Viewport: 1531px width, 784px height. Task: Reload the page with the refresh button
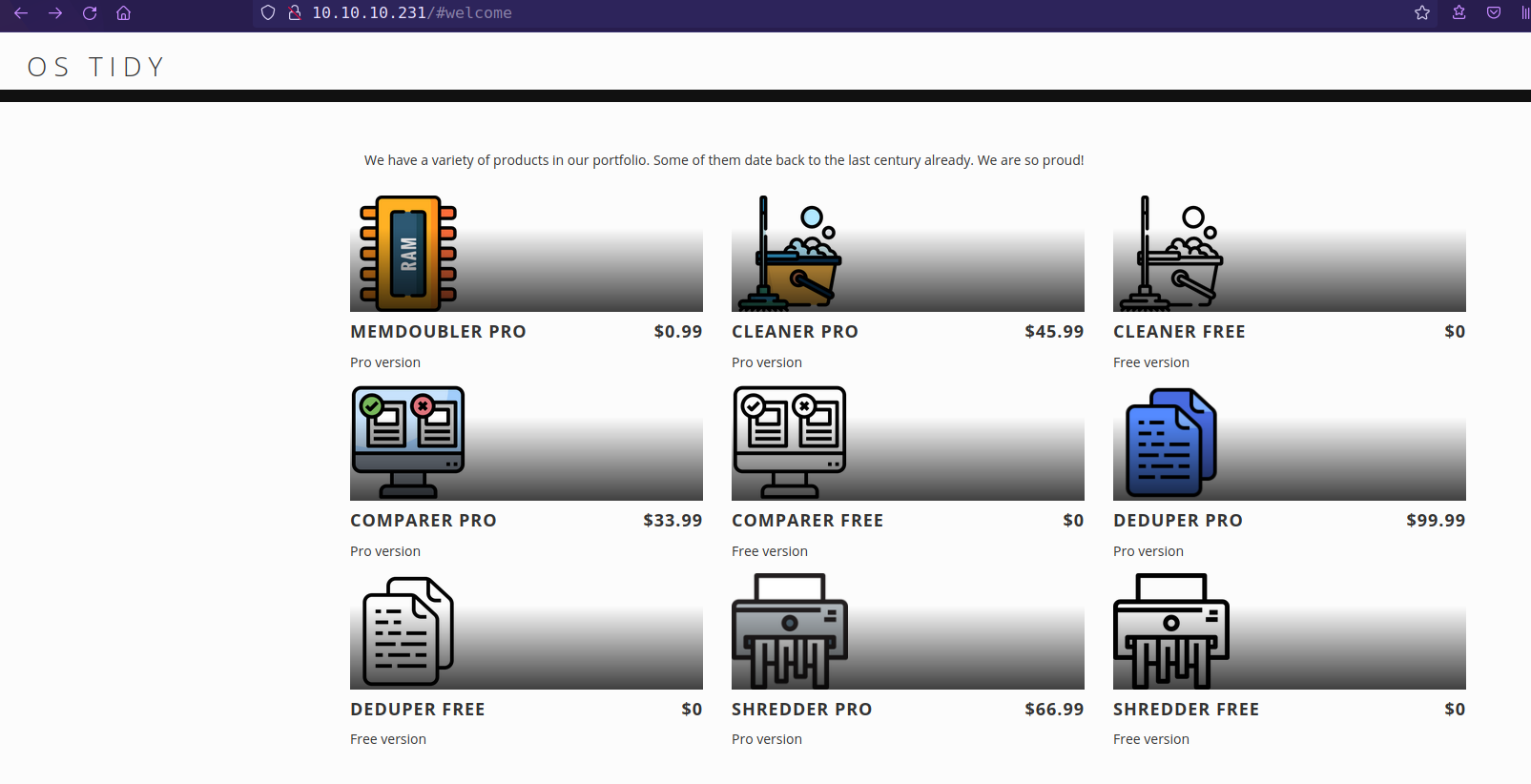click(90, 13)
